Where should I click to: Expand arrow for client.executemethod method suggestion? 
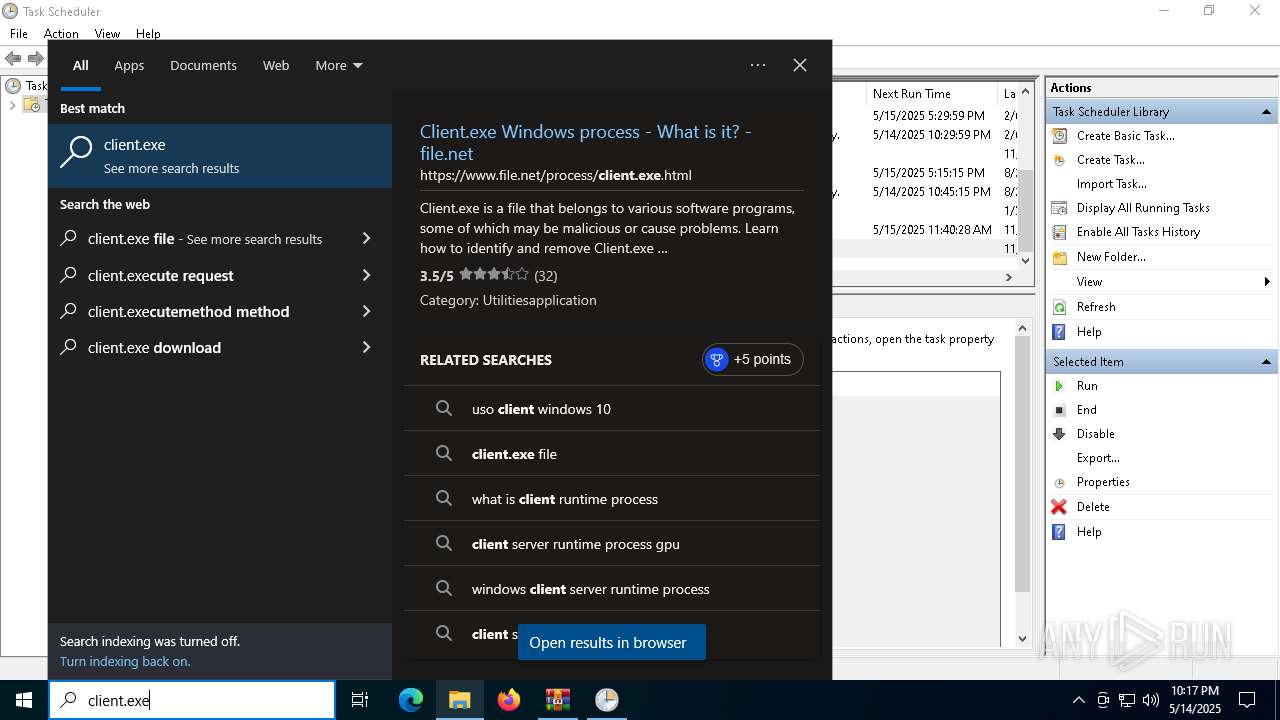click(366, 311)
